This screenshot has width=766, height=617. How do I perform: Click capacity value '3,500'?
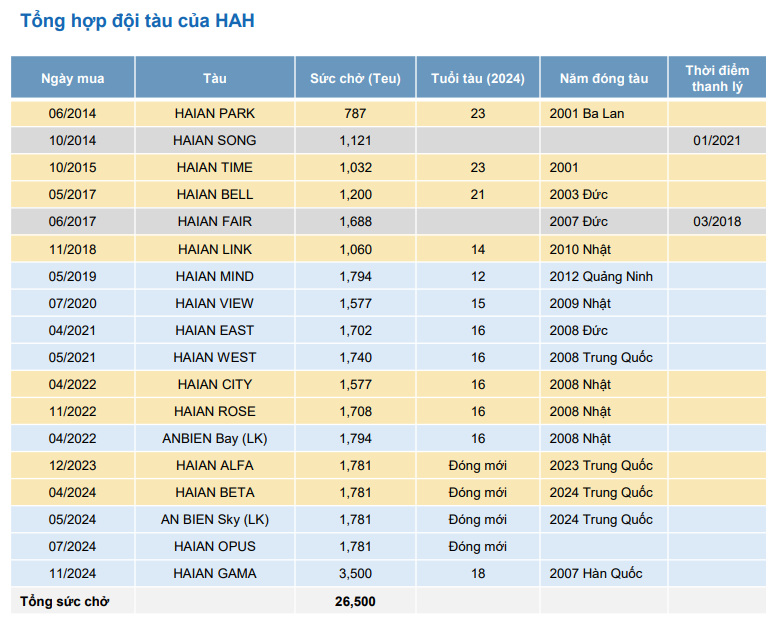click(355, 573)
